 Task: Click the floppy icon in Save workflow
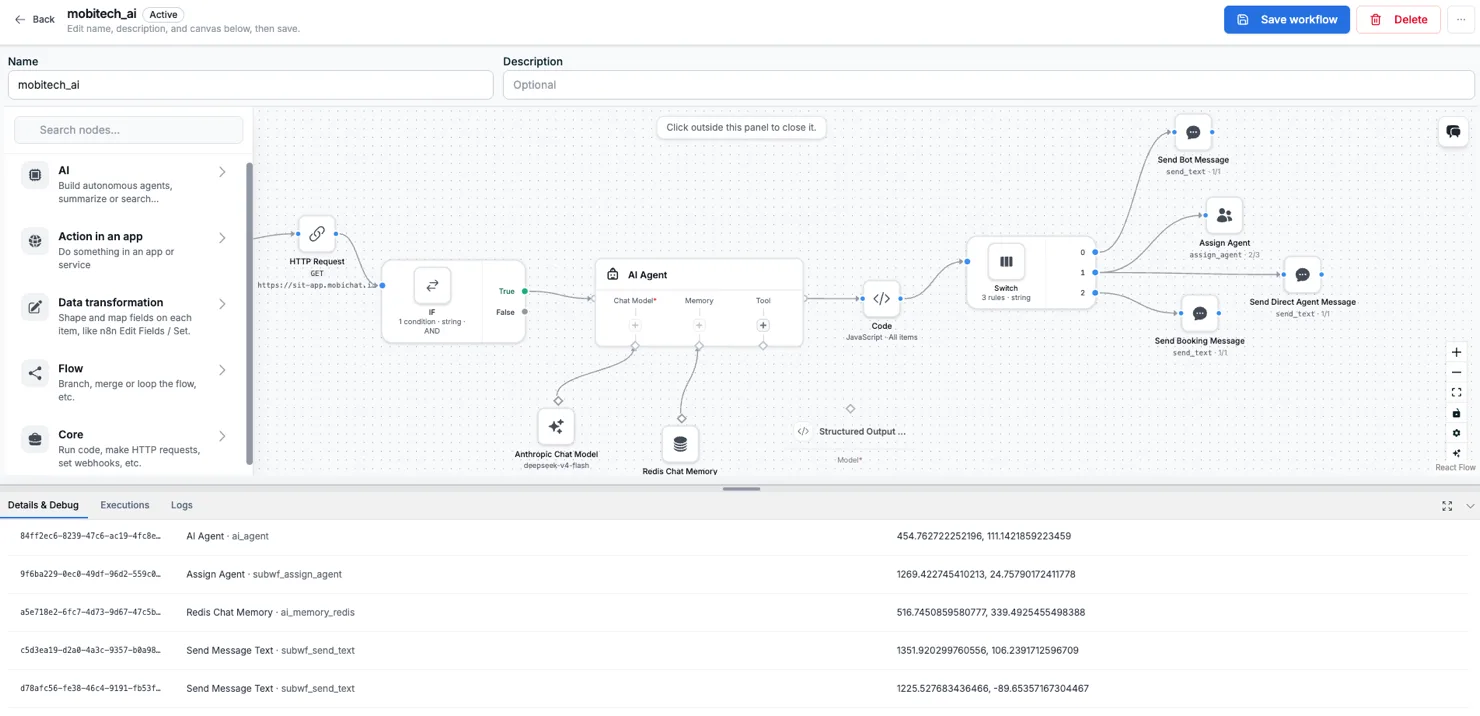point(1243,19)
